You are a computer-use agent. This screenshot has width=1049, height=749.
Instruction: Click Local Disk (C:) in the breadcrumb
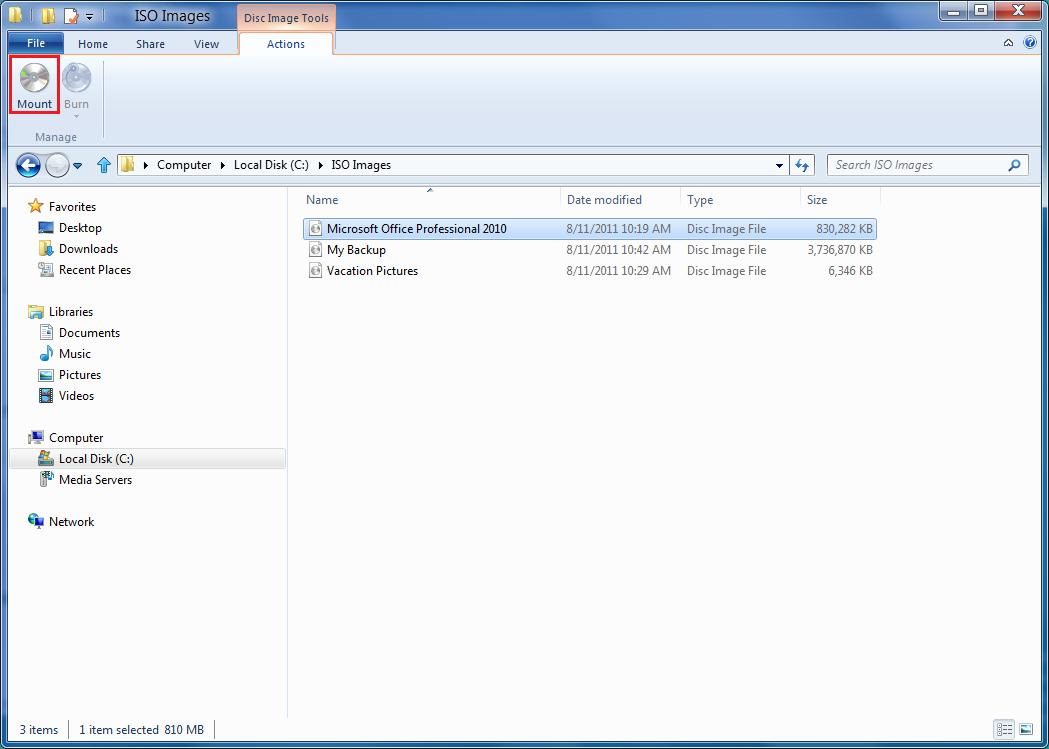tap(271, 165)
